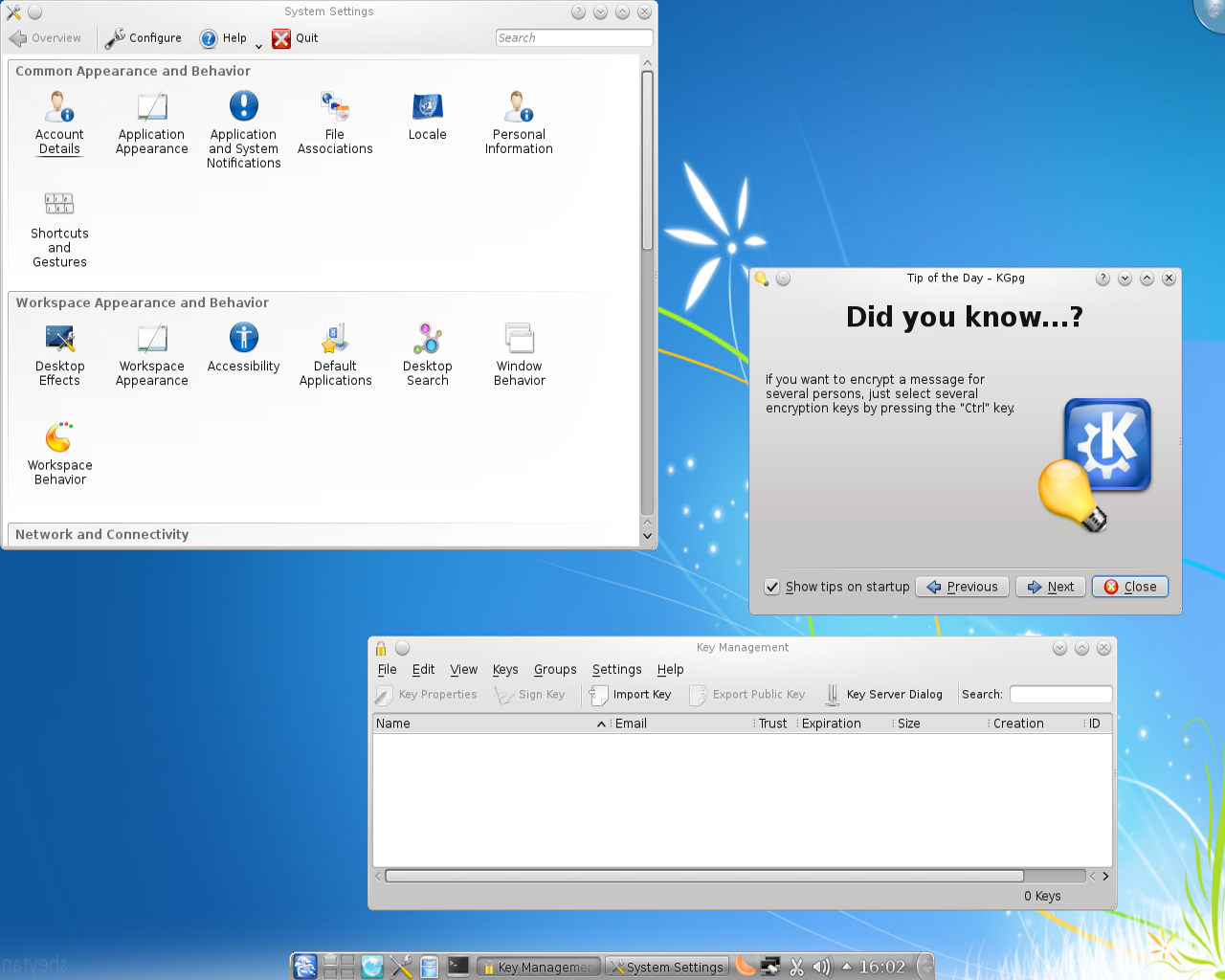Open the terminal launcher in the panel
1225x980 pixels.
tap(458, 967)
